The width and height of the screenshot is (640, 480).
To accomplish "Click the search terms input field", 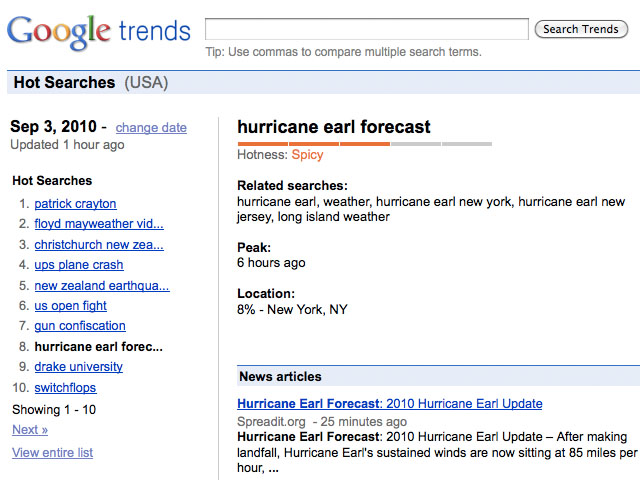I will coord(366,29).
